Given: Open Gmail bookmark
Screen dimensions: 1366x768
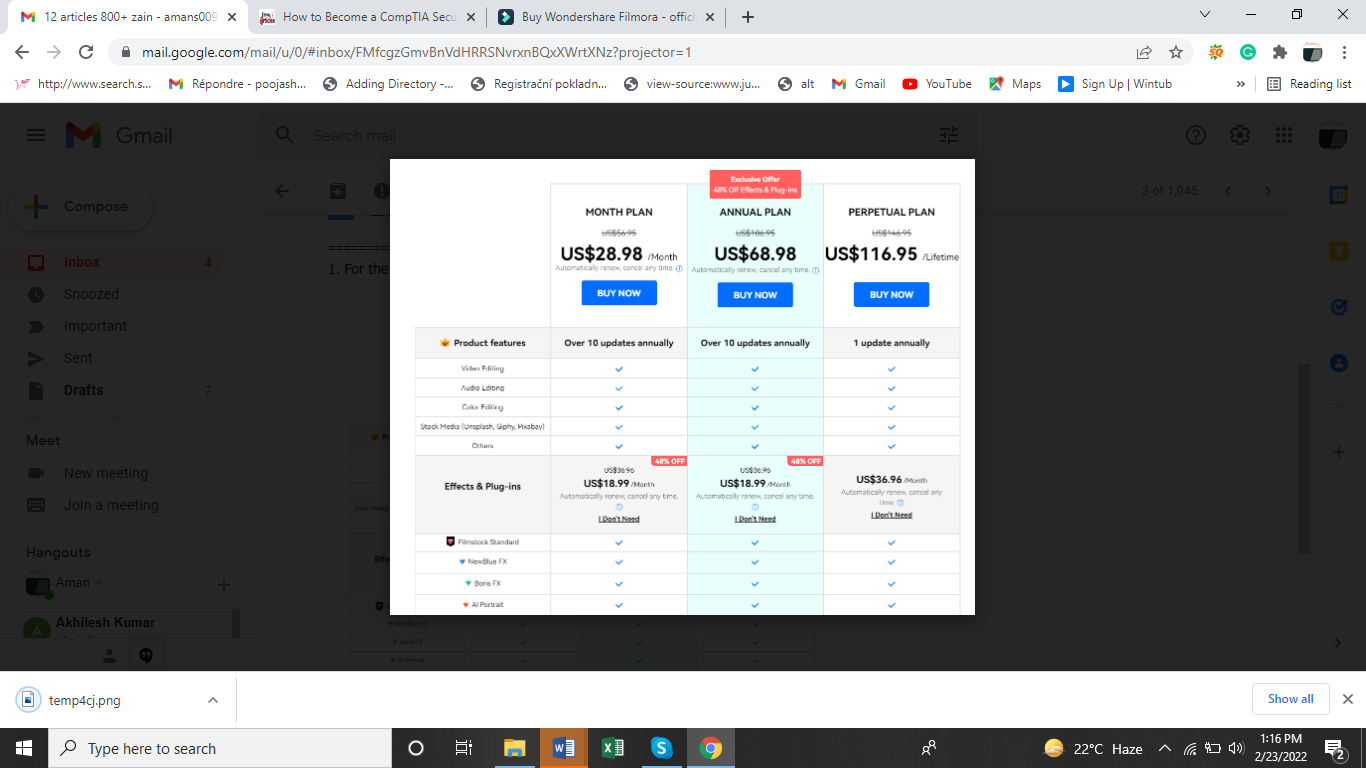Looking at the screenshot, I should tap(858, 84).
